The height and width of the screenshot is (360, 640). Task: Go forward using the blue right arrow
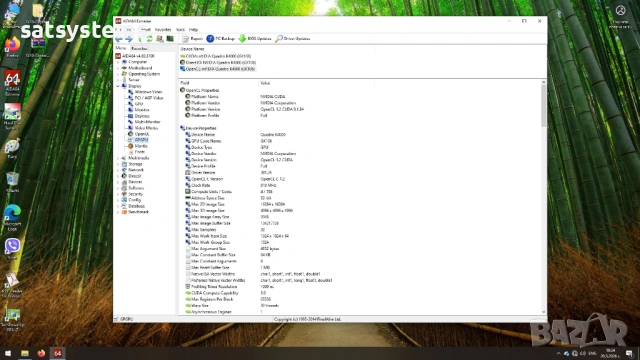129,39
